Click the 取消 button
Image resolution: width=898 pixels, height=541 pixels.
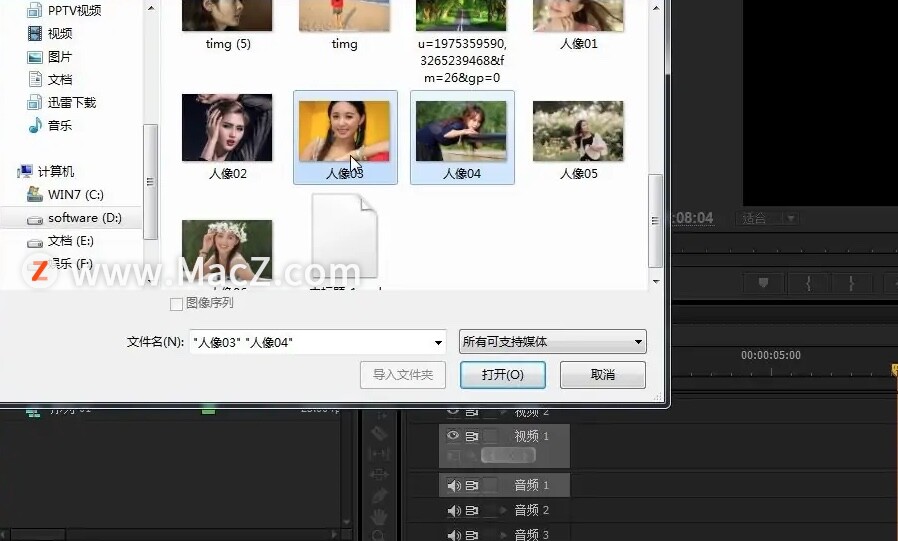click(x=602, y=375)
